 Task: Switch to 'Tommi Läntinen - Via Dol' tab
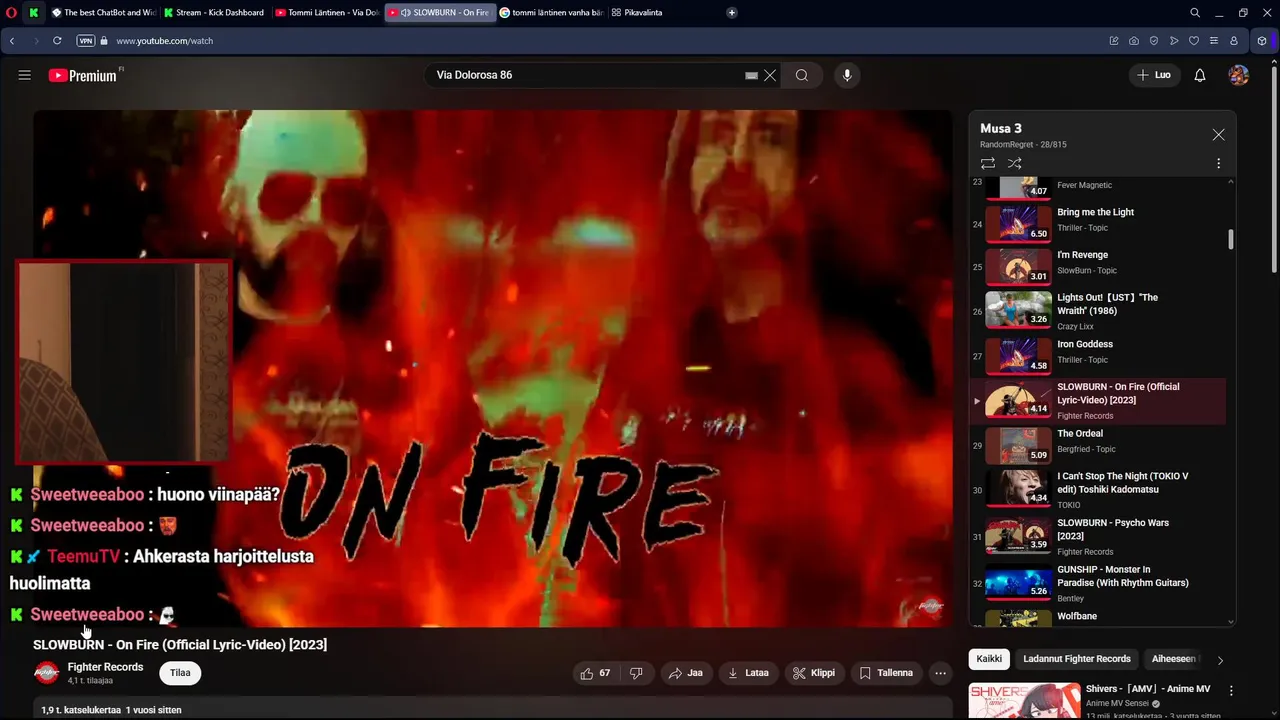coord(326,13)
